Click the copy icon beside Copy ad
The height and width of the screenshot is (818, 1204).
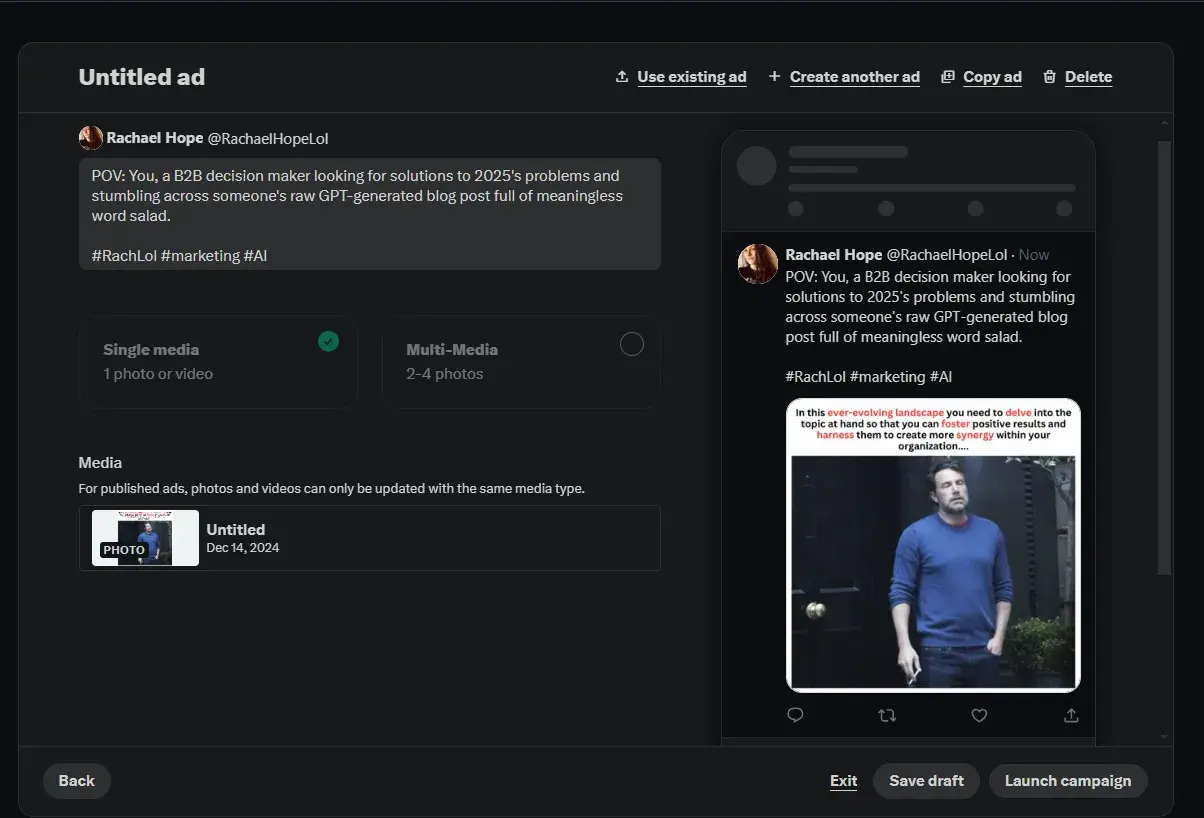tap(948, 77)
